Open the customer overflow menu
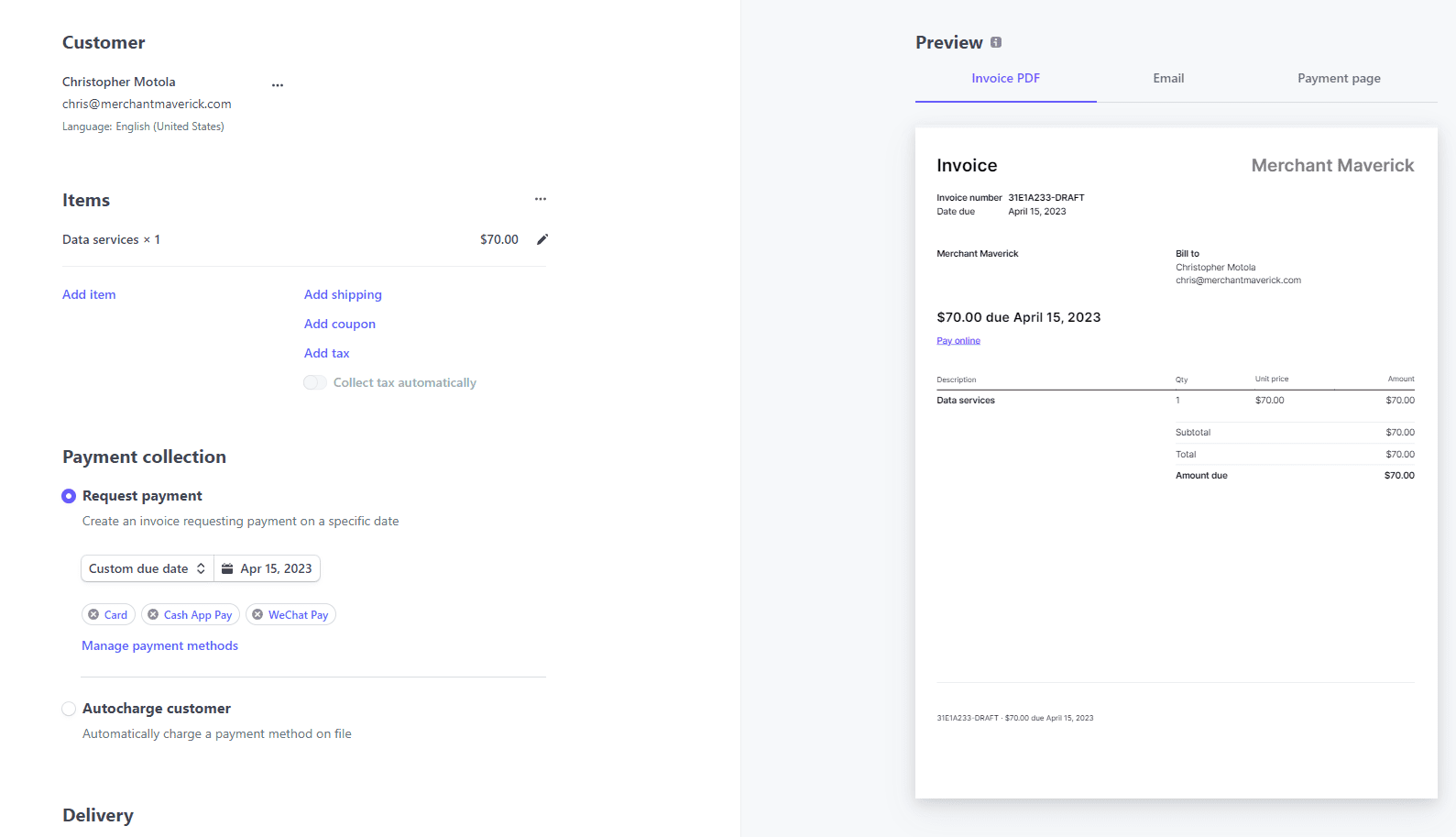 point(278,84)
